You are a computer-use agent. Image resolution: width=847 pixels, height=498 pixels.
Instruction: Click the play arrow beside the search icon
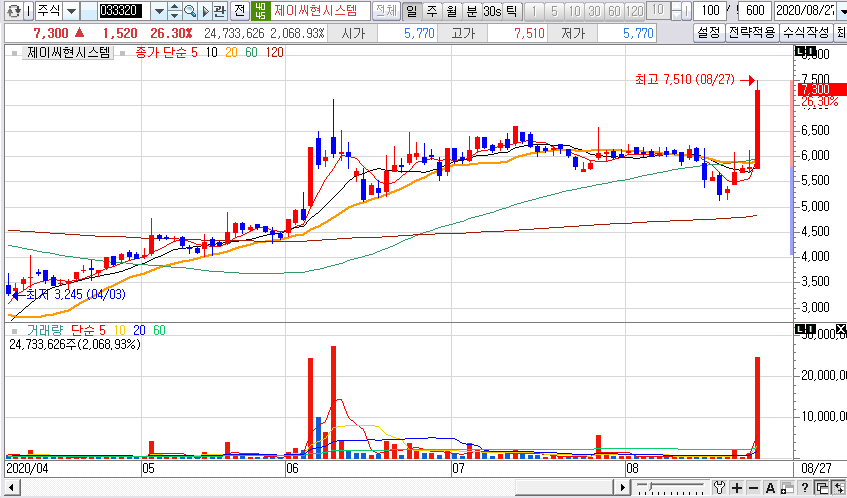(204, 10)
